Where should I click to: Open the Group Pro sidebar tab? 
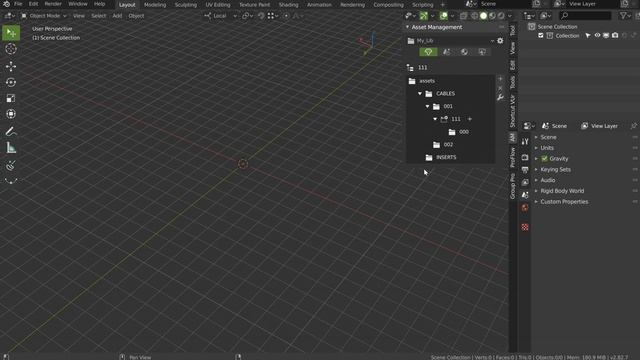513,186
